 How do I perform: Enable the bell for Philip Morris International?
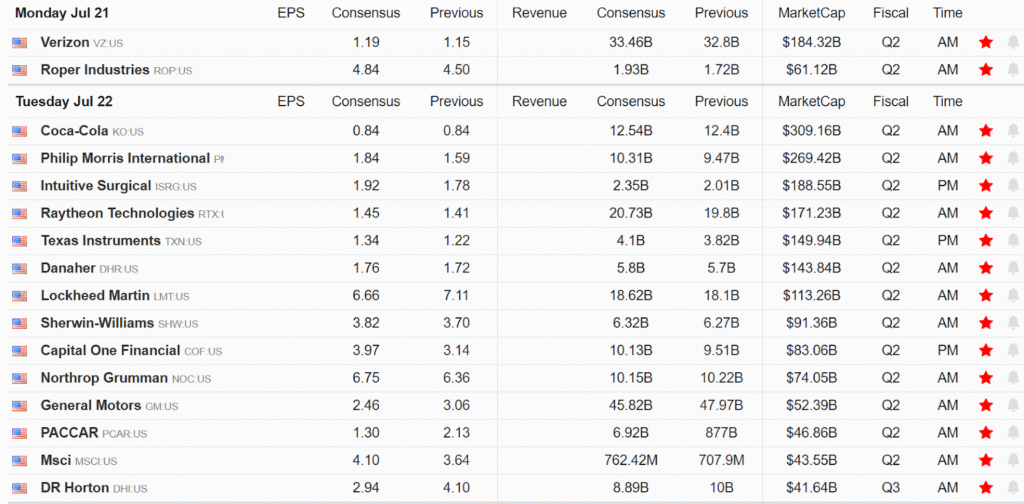point(1013,158)
